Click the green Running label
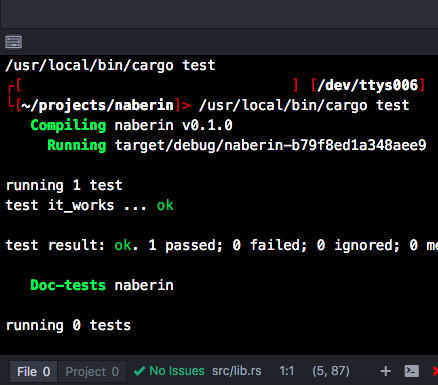Viewport: 438px width, 385px height. (77, 145)
